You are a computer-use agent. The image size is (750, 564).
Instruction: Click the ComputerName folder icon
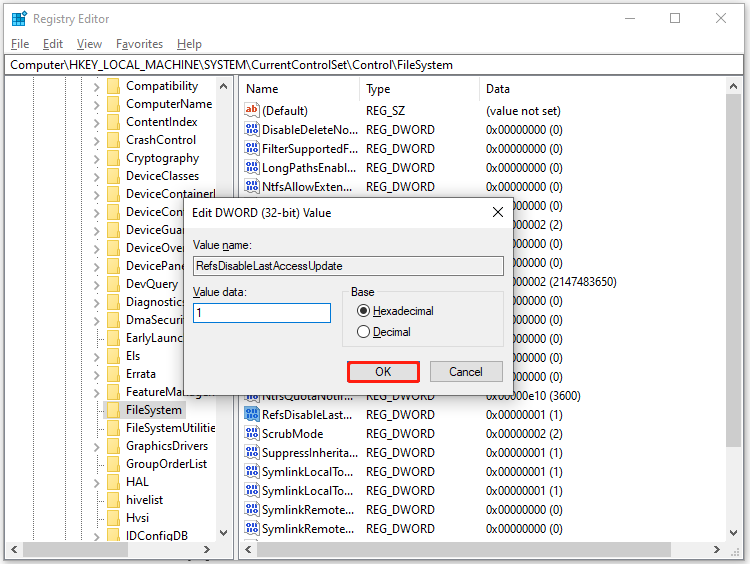click(x=113, y=104)
